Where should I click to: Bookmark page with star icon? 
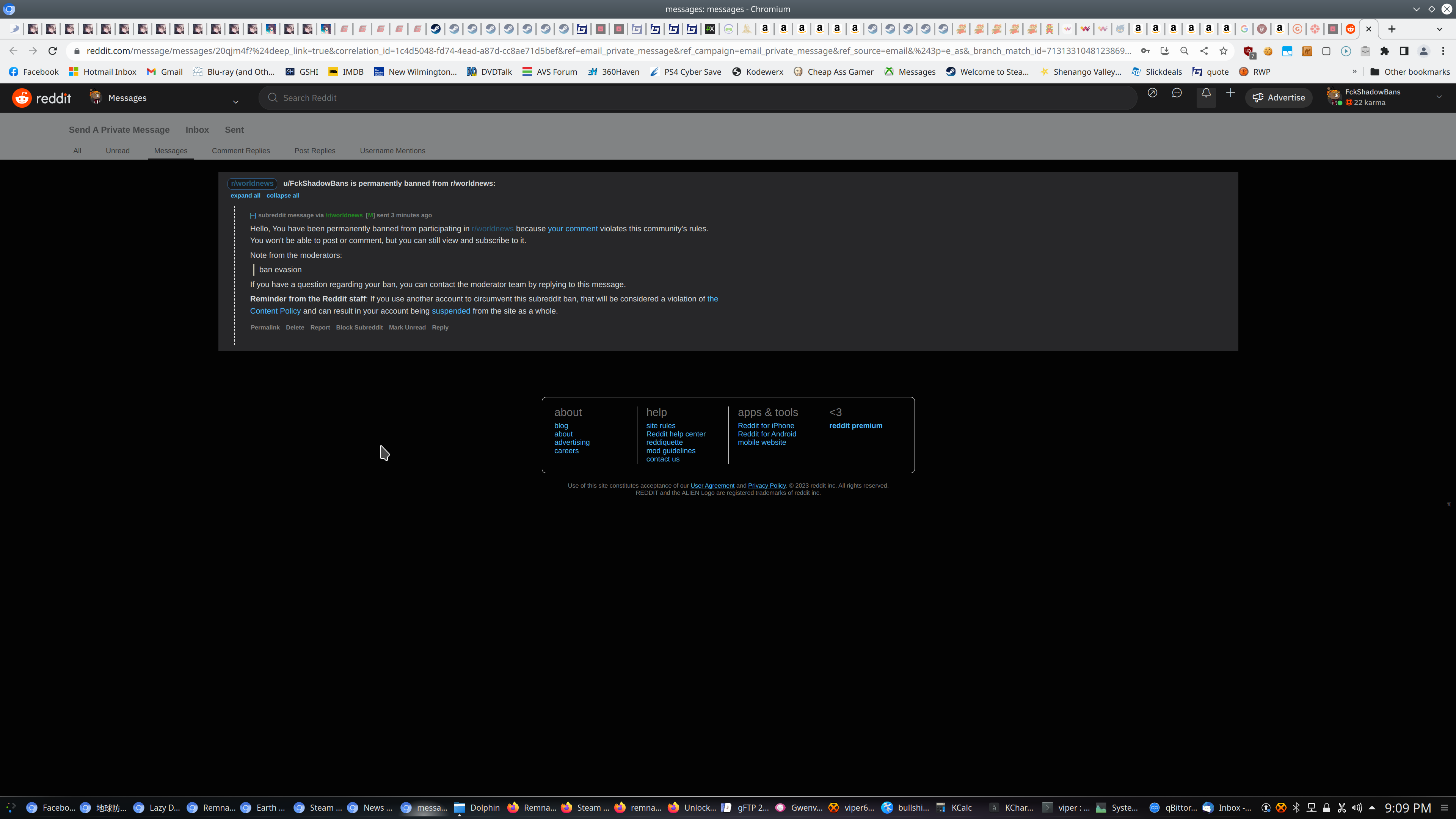tap(1224, 51)
